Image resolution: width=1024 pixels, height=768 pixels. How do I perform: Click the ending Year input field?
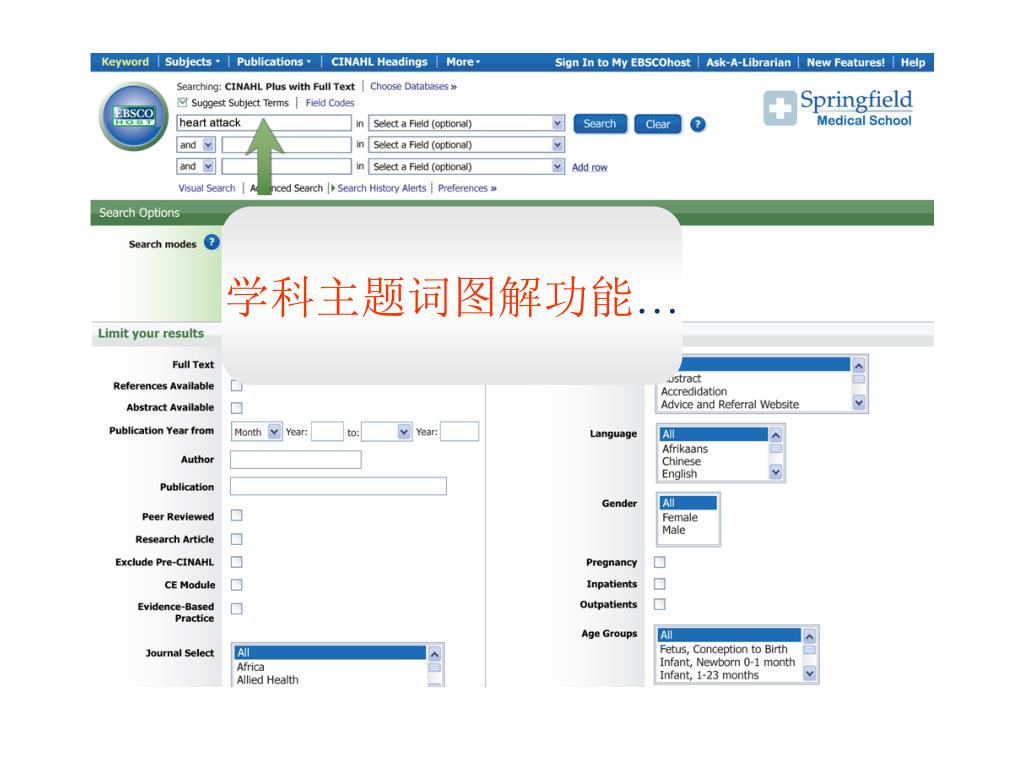(x=459, y=432)
